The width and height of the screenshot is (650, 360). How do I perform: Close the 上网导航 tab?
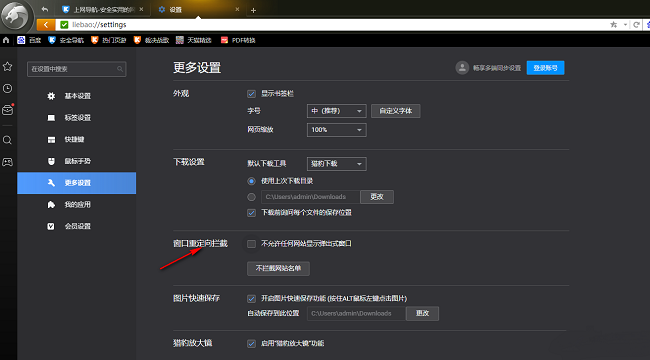(142, 9)
